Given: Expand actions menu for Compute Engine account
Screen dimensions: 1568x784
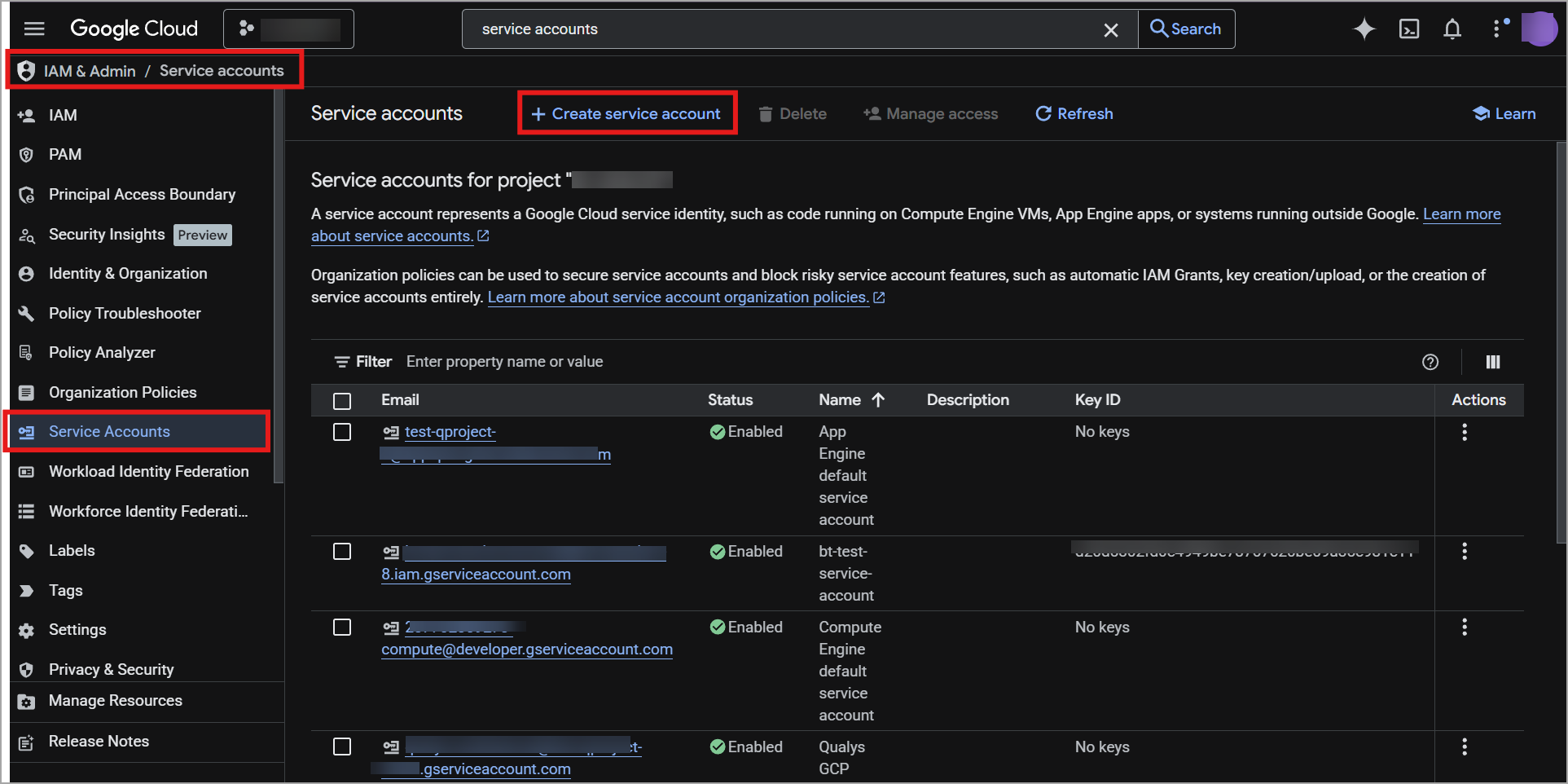Looking at the screenshot, I should (1464, 628).
